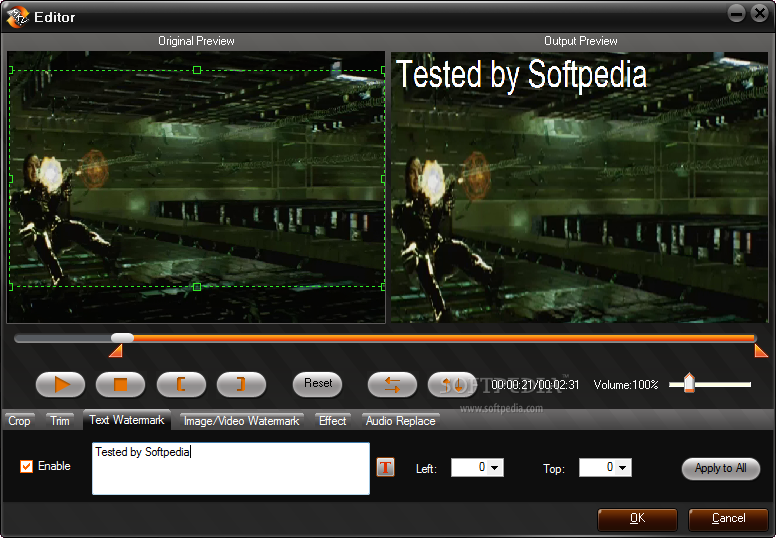Minimize the Editor window
The height and width of the screenshot is (538, 776).
[x=736, y=13]
